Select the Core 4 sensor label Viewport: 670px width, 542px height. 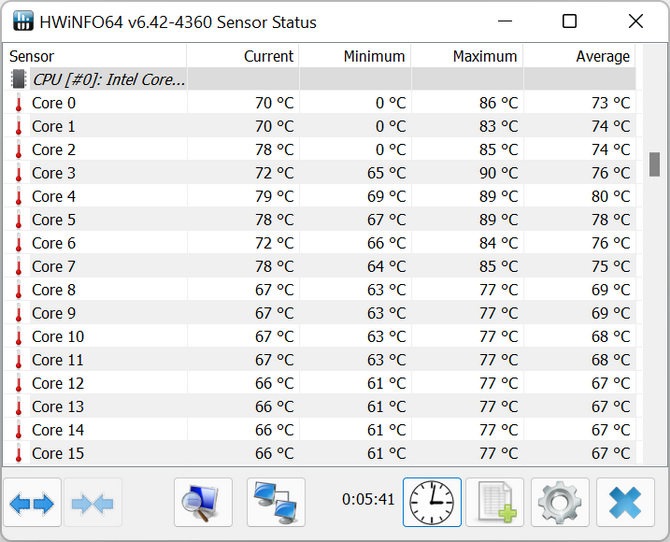click(x=54, y=197)
